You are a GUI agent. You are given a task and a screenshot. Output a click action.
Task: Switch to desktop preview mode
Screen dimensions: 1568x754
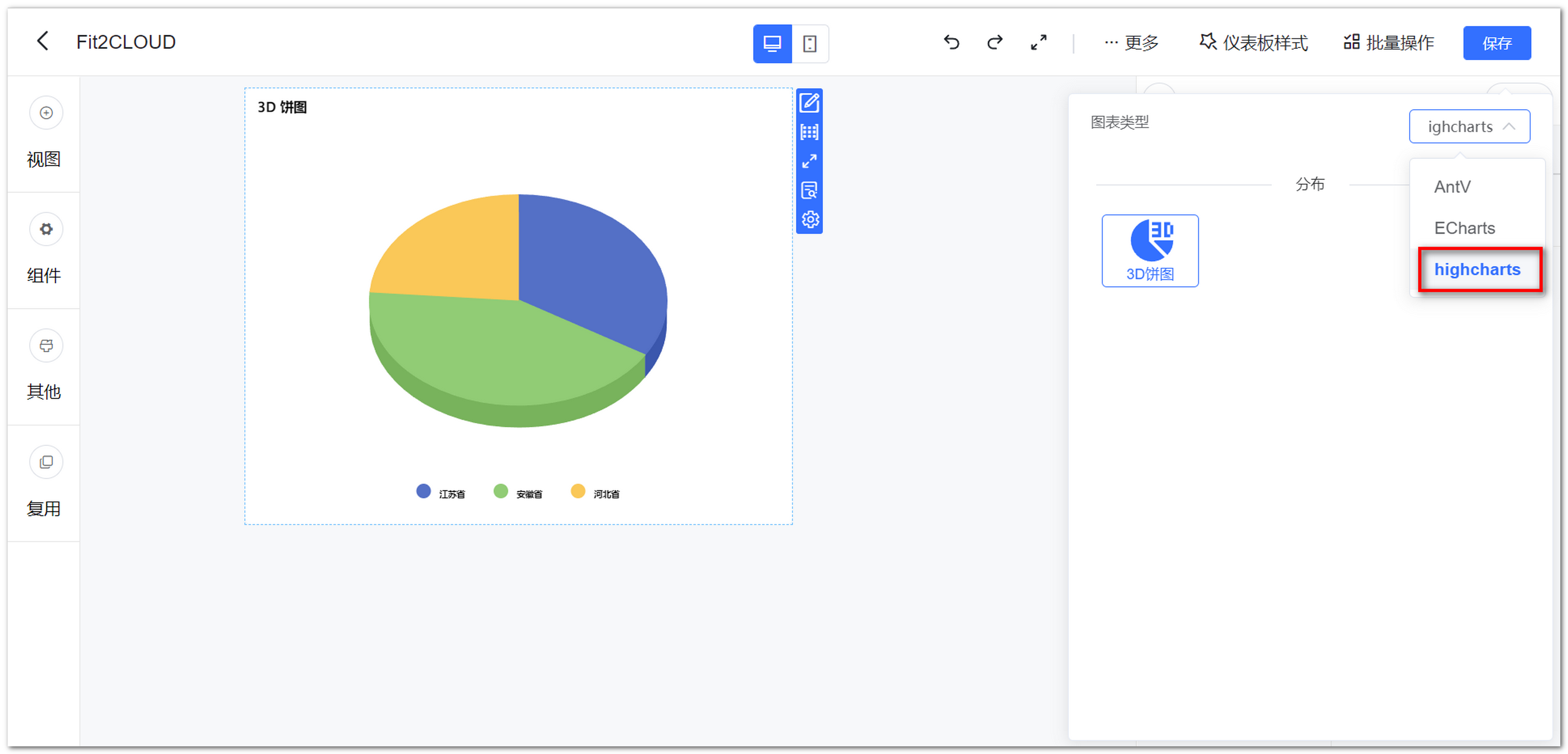[772, 43]
